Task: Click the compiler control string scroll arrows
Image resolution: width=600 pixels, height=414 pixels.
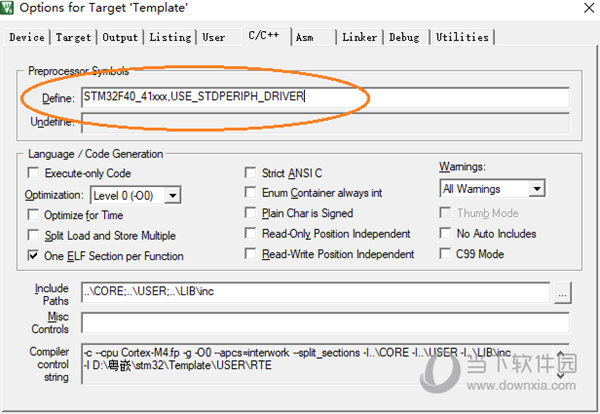Action: (561, 365)
